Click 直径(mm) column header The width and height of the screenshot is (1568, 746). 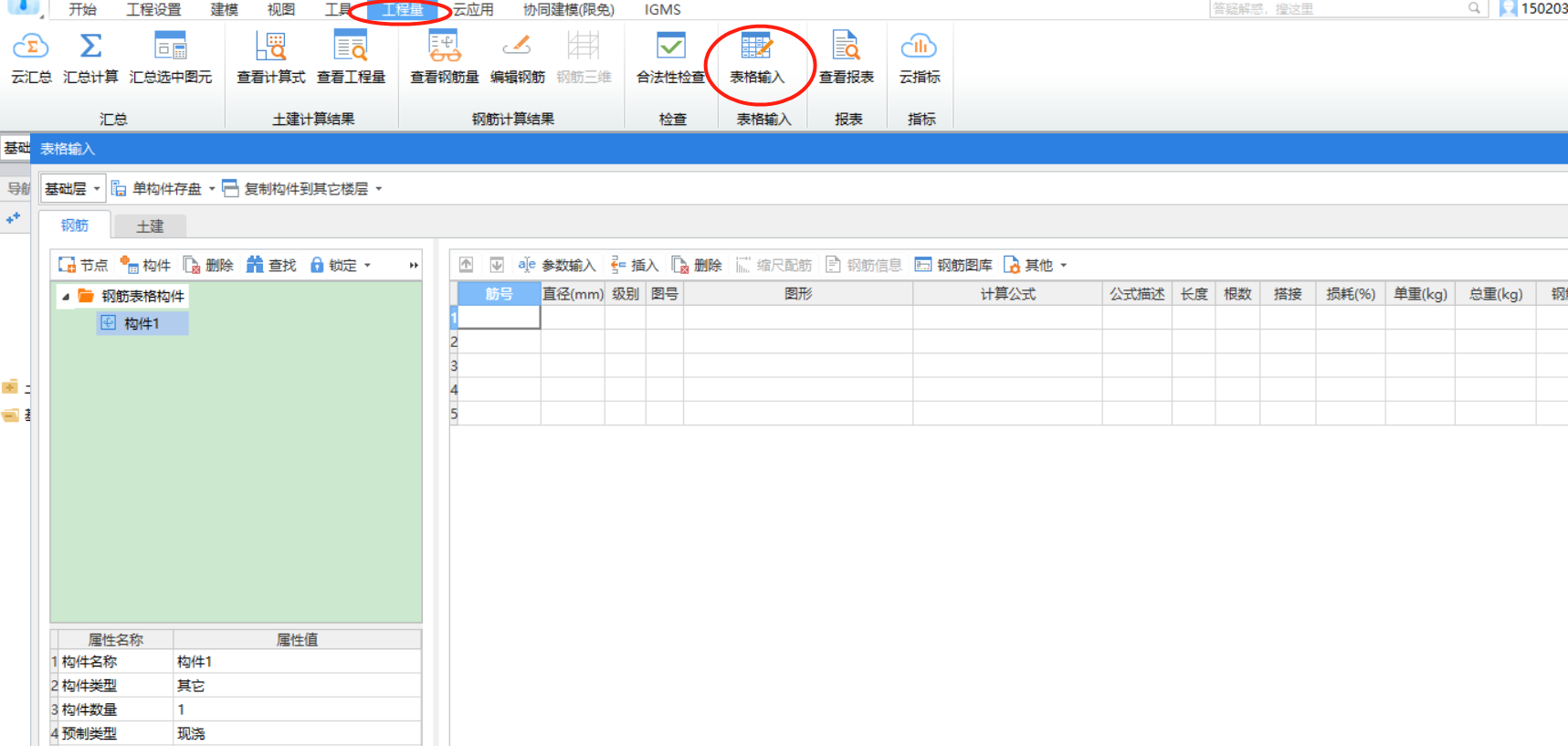(573, 294)
